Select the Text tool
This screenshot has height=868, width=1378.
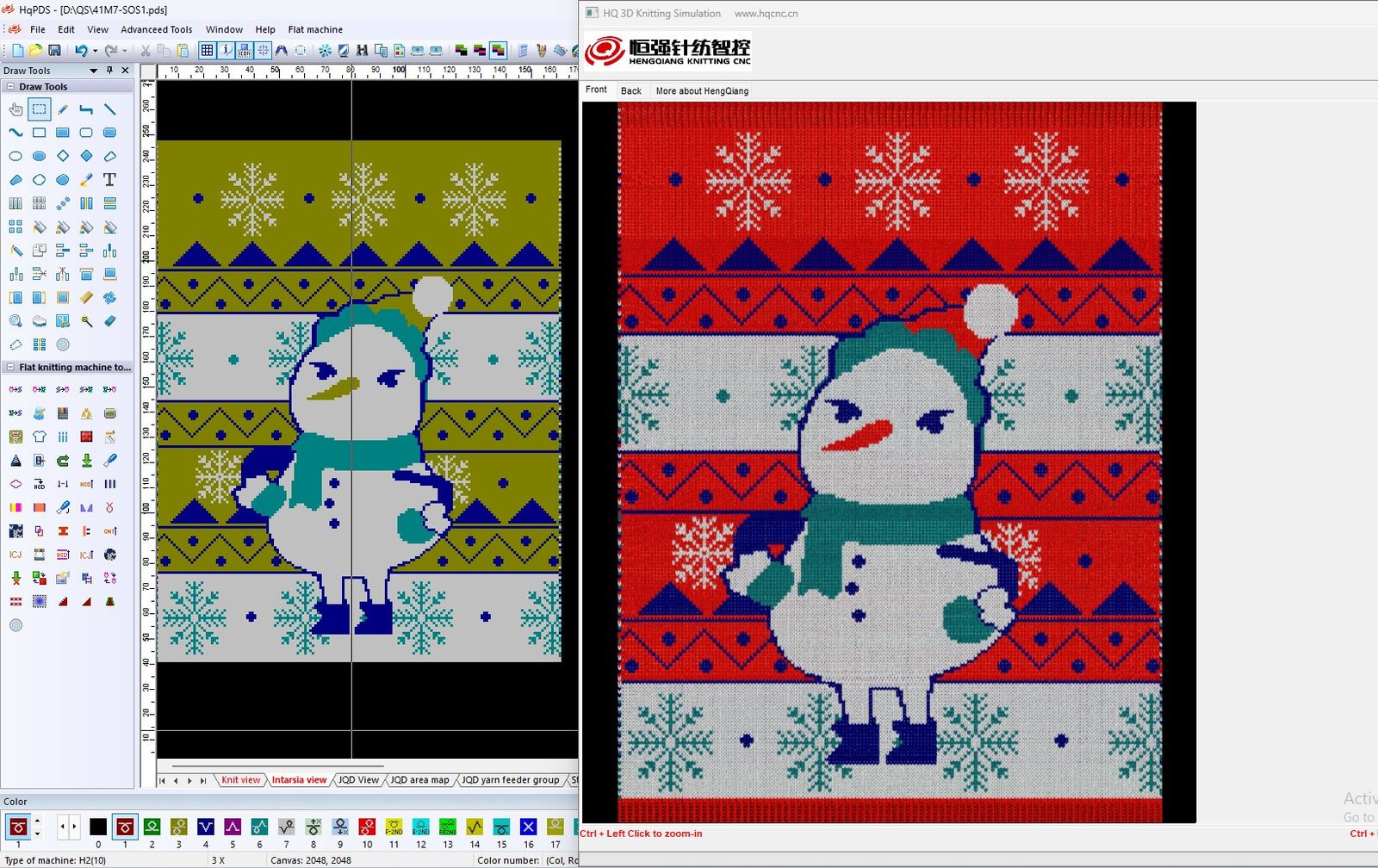click(x=109, y=180)
